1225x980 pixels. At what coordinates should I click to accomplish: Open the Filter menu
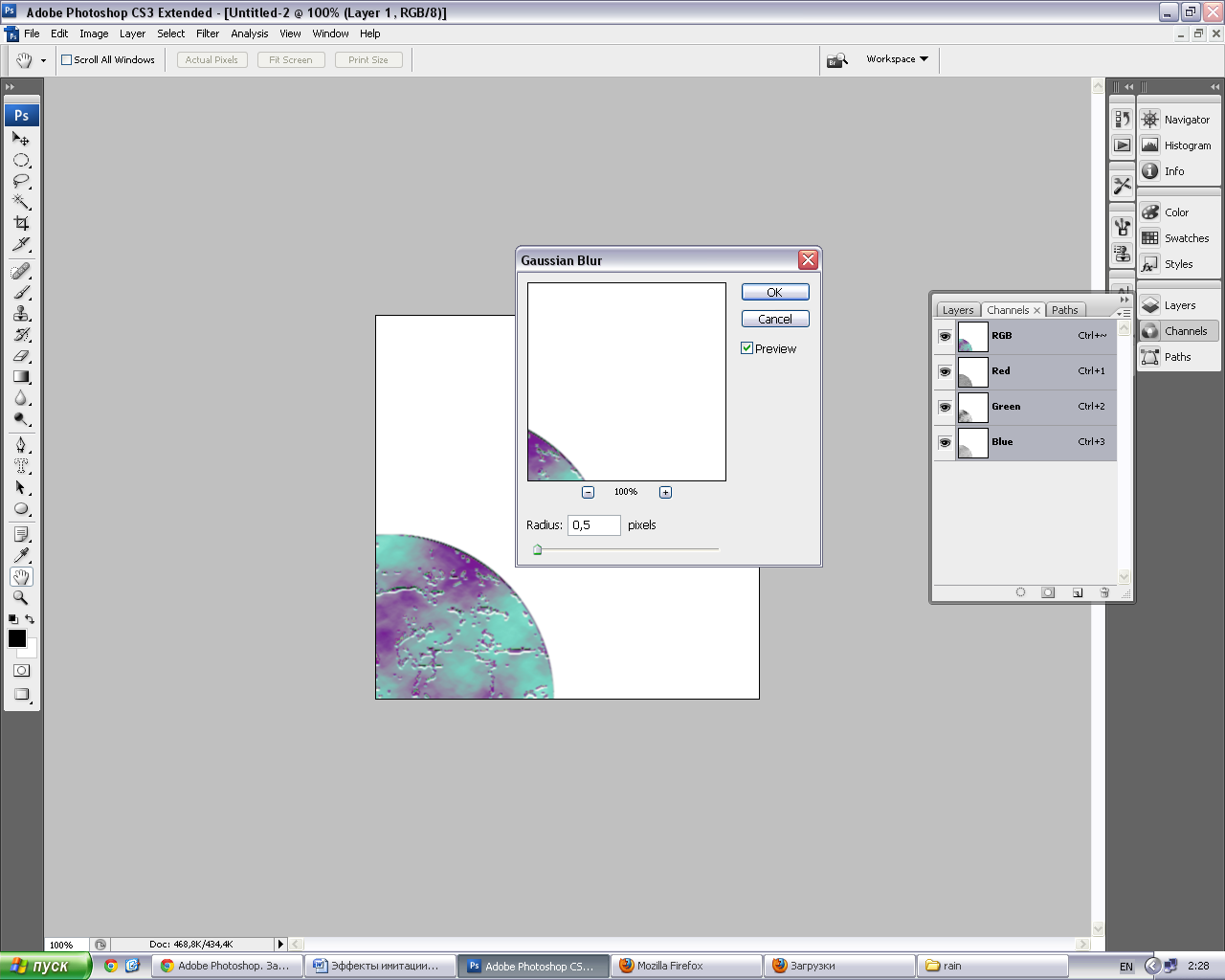coord(208,33)
